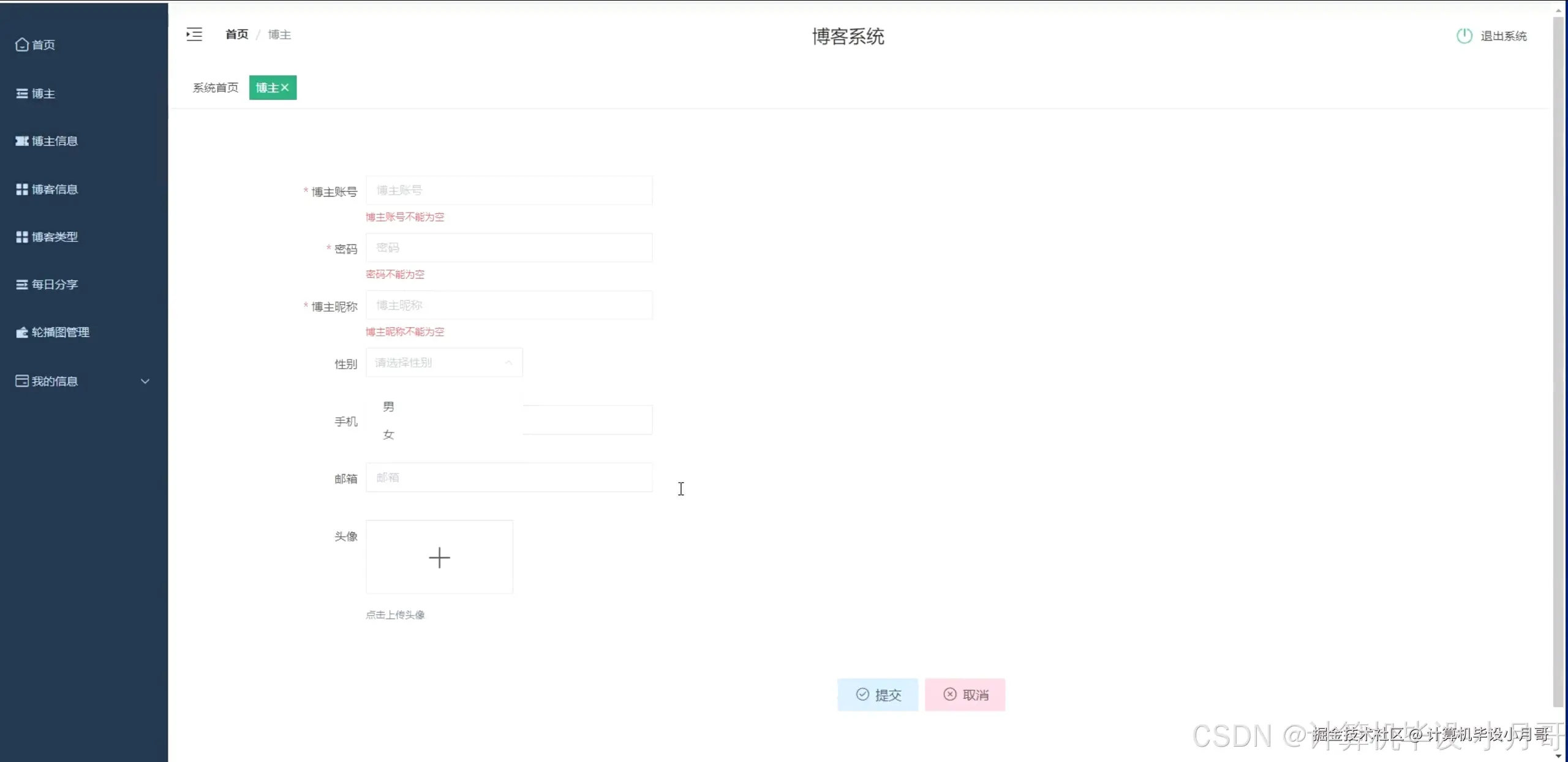Focus the 博主账号 input field
The image size is (1568, 762).
[x=508, y=190]
